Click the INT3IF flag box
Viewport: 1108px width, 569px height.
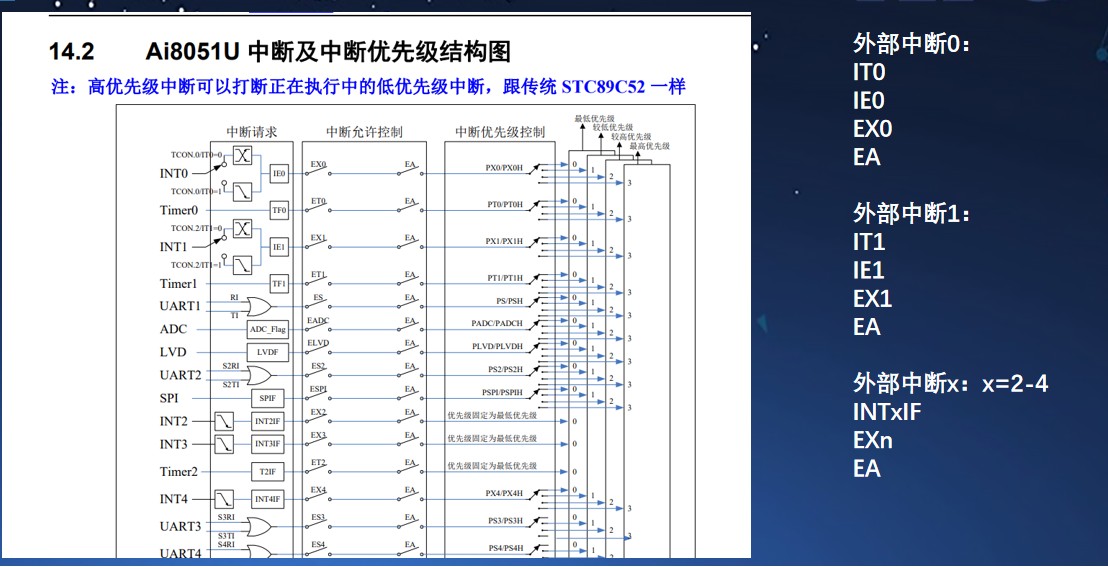pyautogui.click(x=267, y=444)
